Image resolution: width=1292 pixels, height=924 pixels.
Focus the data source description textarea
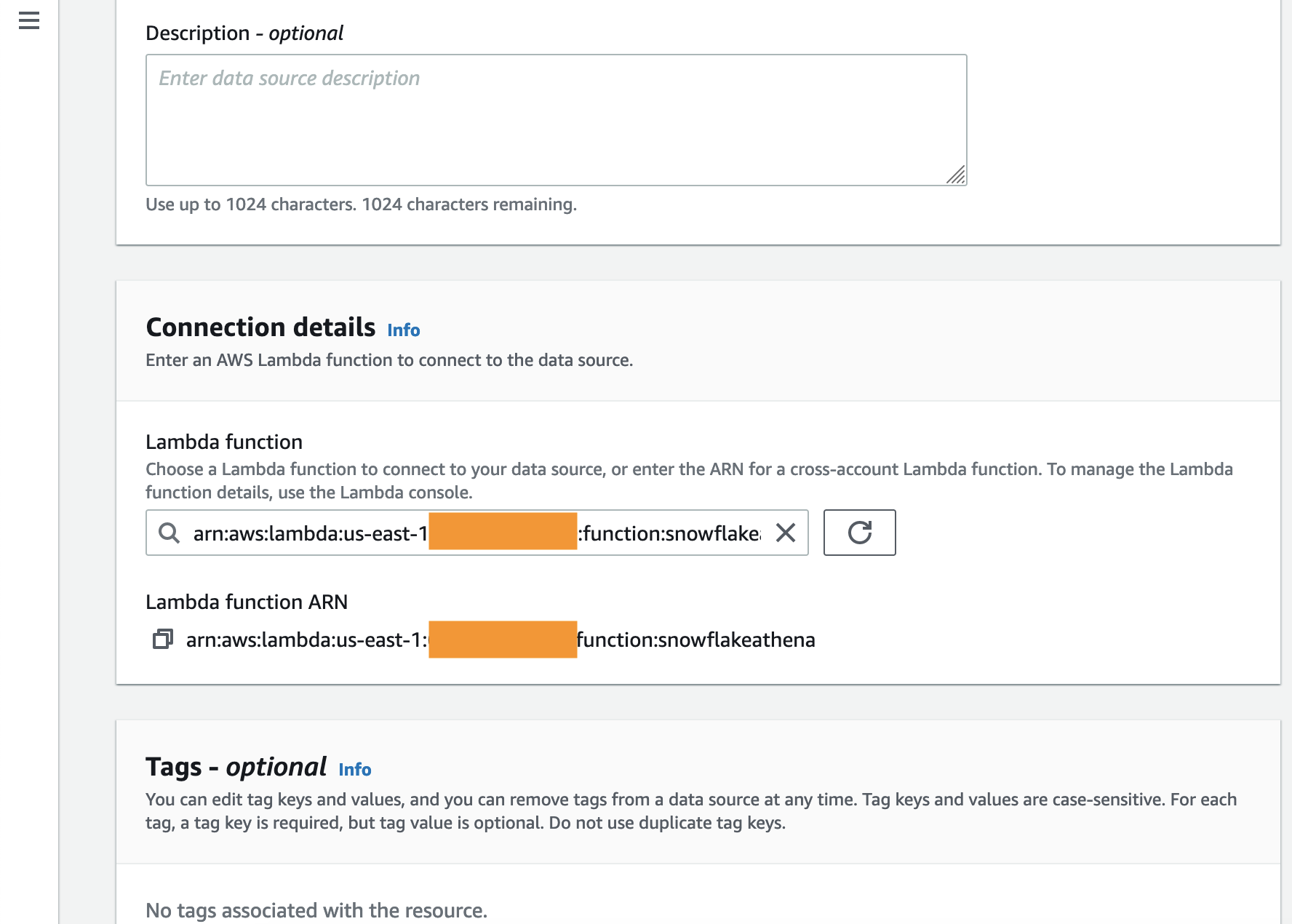coord(556,120)
